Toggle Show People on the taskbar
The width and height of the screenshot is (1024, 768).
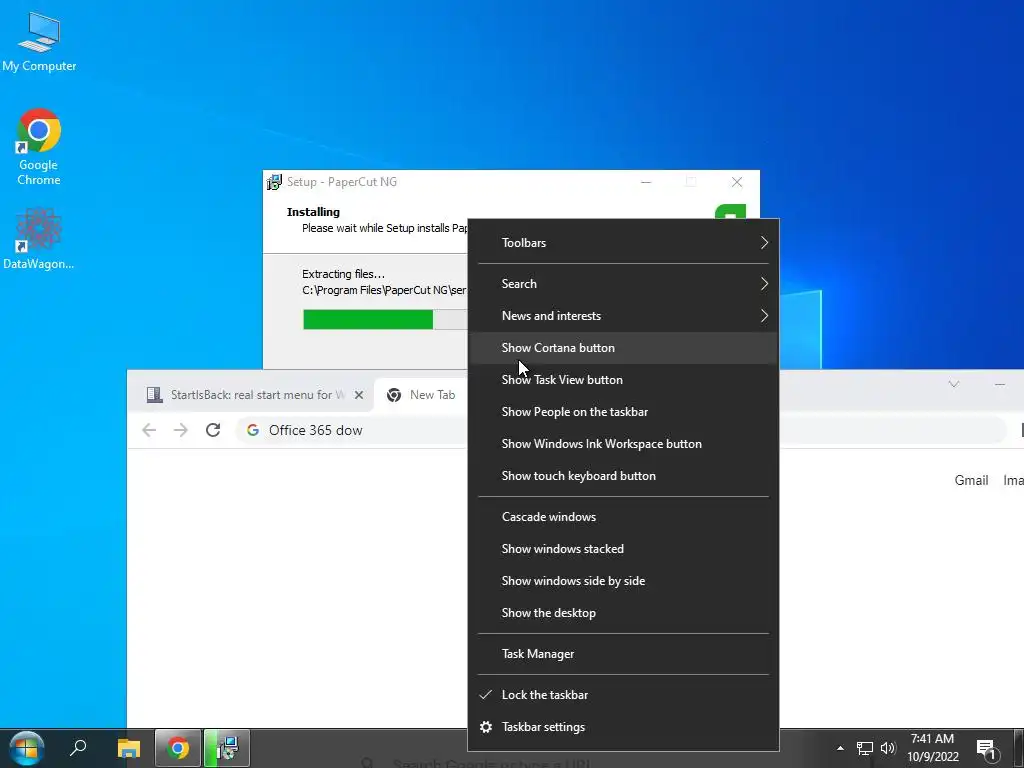[624, 412]
